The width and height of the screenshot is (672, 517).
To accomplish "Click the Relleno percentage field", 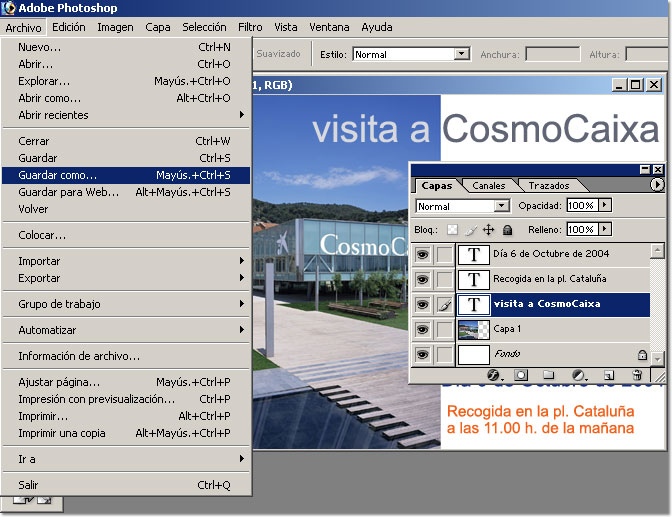I will click(x=580, y=229).
